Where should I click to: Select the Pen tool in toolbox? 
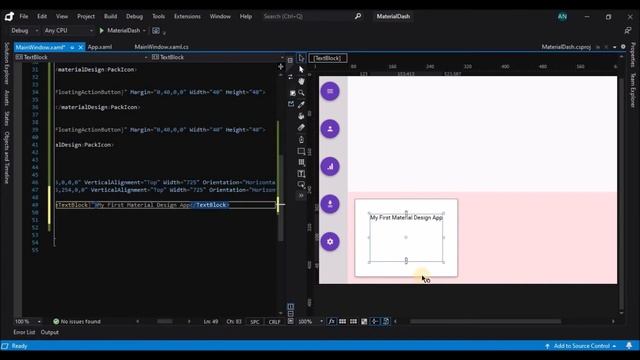click(x=301, y=140)
